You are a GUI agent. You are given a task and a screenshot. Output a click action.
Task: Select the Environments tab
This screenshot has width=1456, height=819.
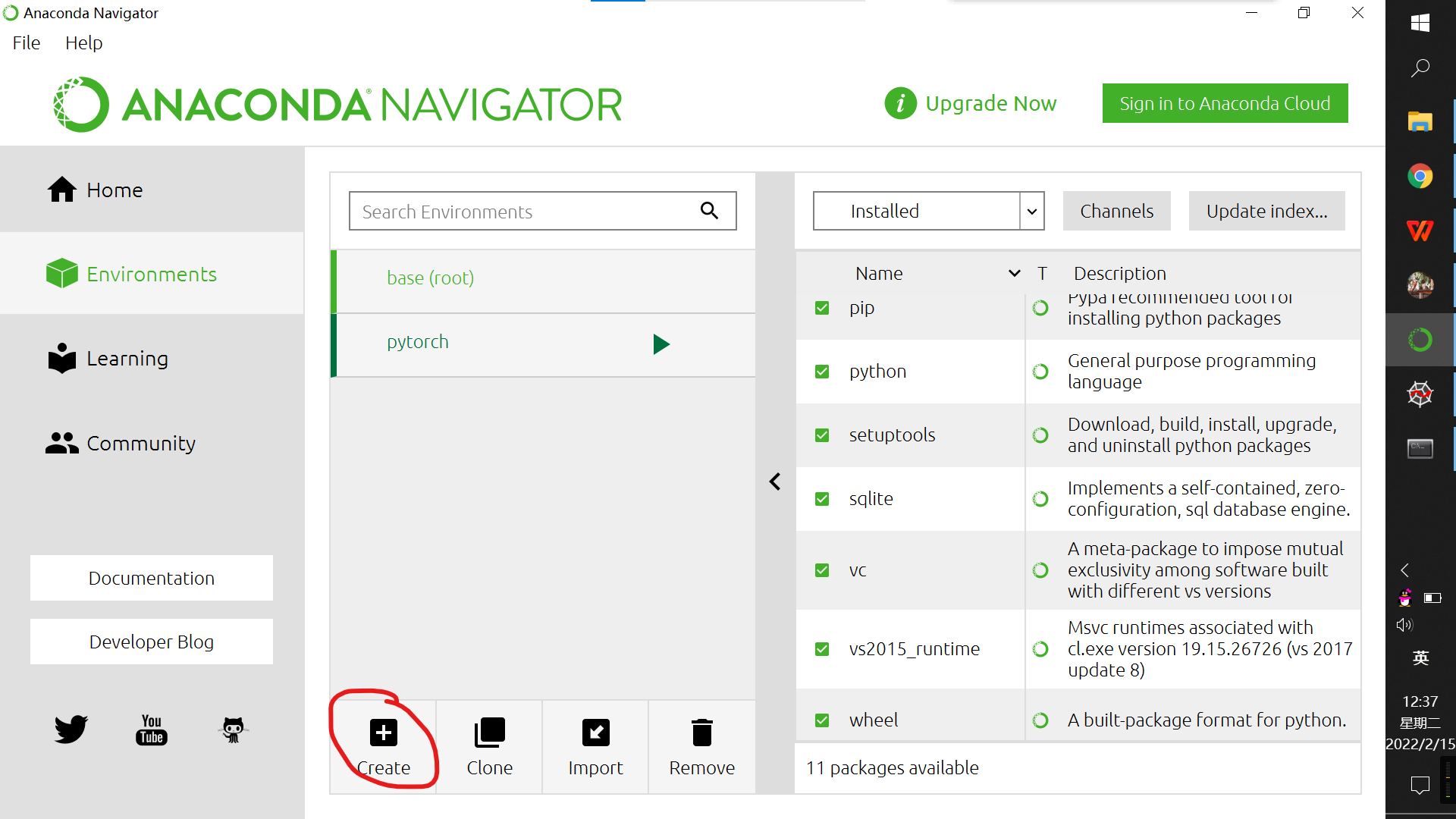[152, 274]
